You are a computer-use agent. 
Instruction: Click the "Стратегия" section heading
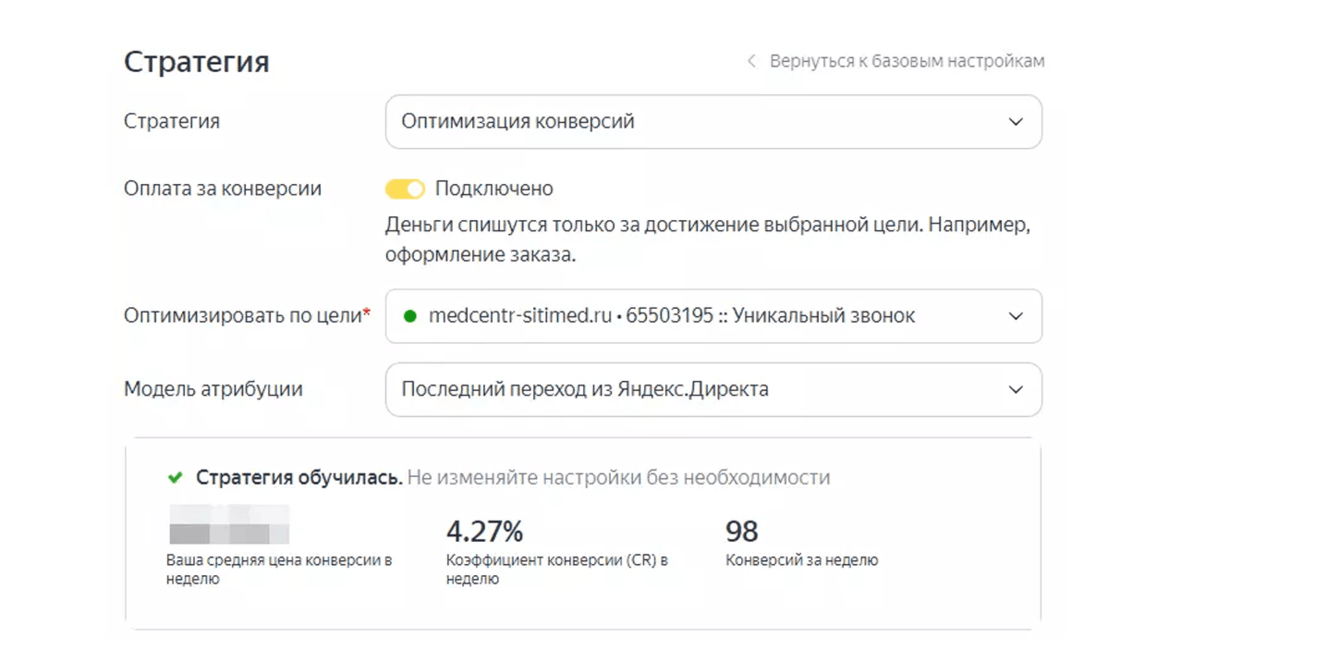coord(196,62)
